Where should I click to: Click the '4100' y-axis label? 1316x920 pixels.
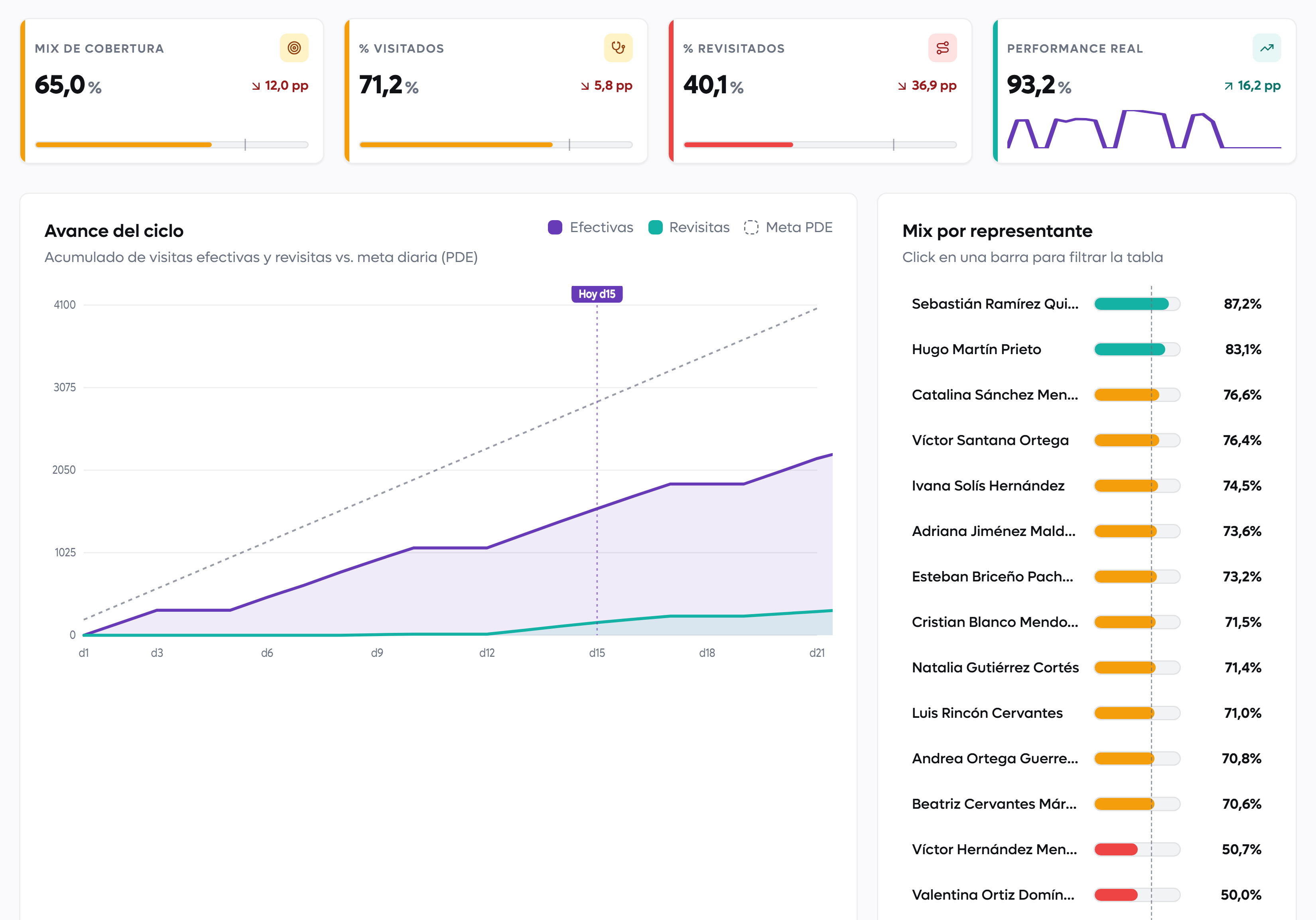[x=65, y=305]
